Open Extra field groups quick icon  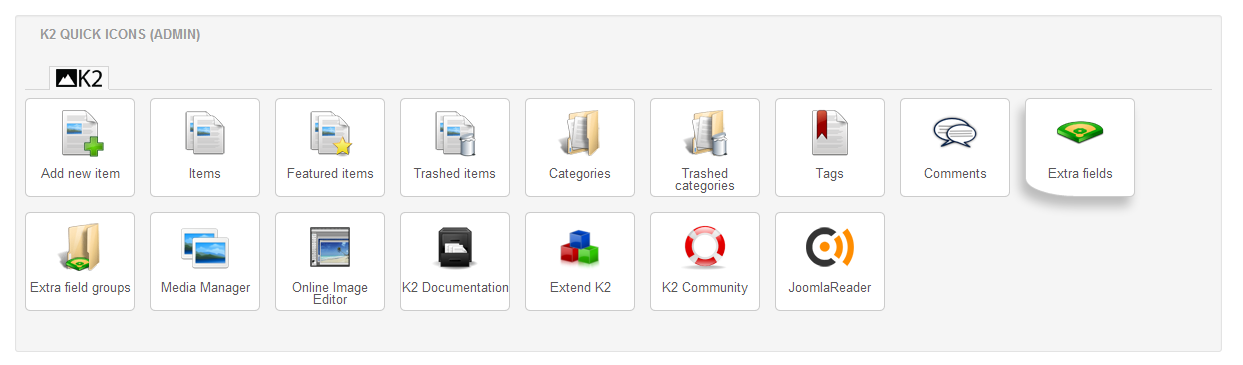(80, 261)
